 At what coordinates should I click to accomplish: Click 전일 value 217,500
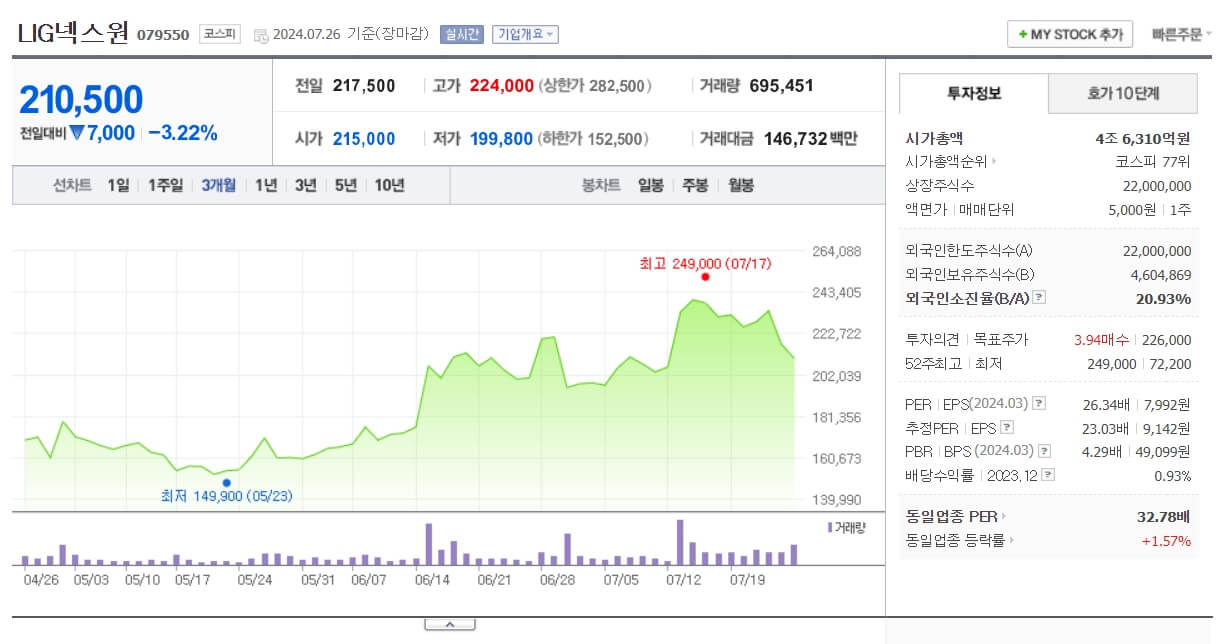click(x=364, y=86)
